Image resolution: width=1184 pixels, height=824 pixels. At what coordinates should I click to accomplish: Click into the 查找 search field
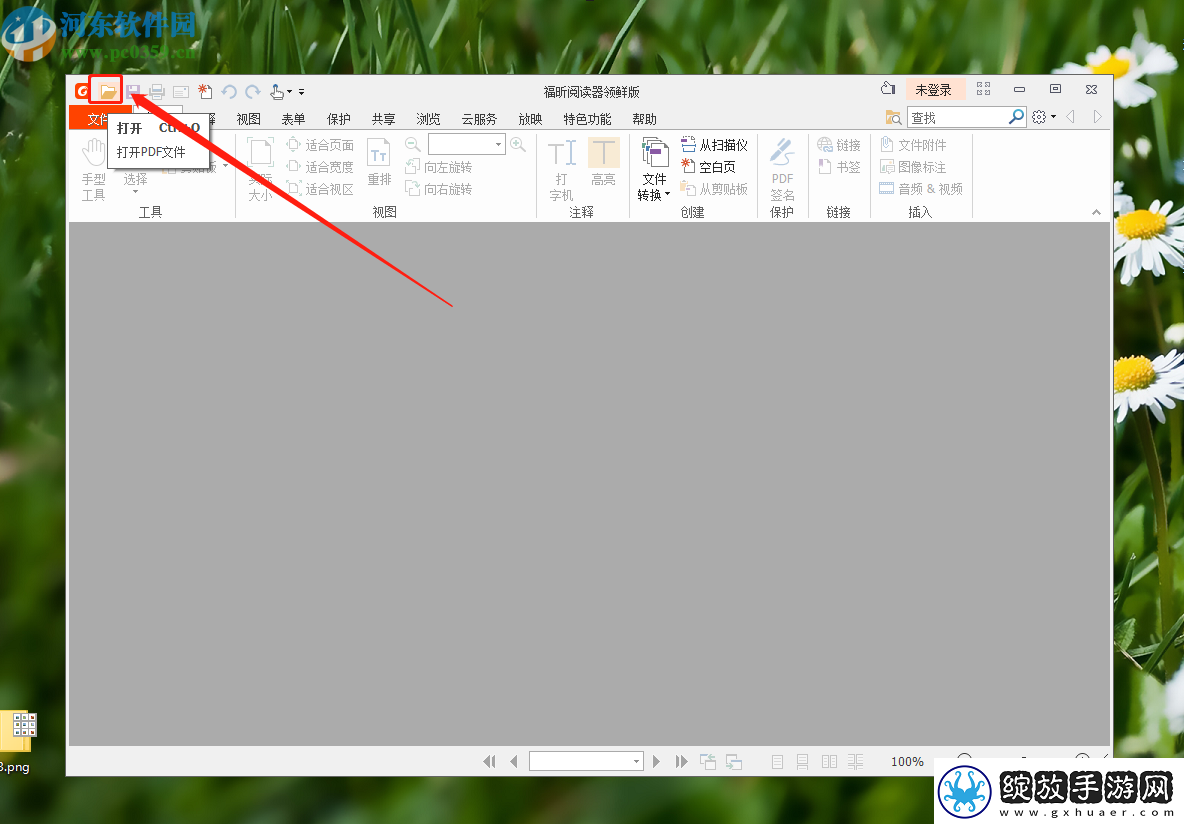click(x=957, y=117)
